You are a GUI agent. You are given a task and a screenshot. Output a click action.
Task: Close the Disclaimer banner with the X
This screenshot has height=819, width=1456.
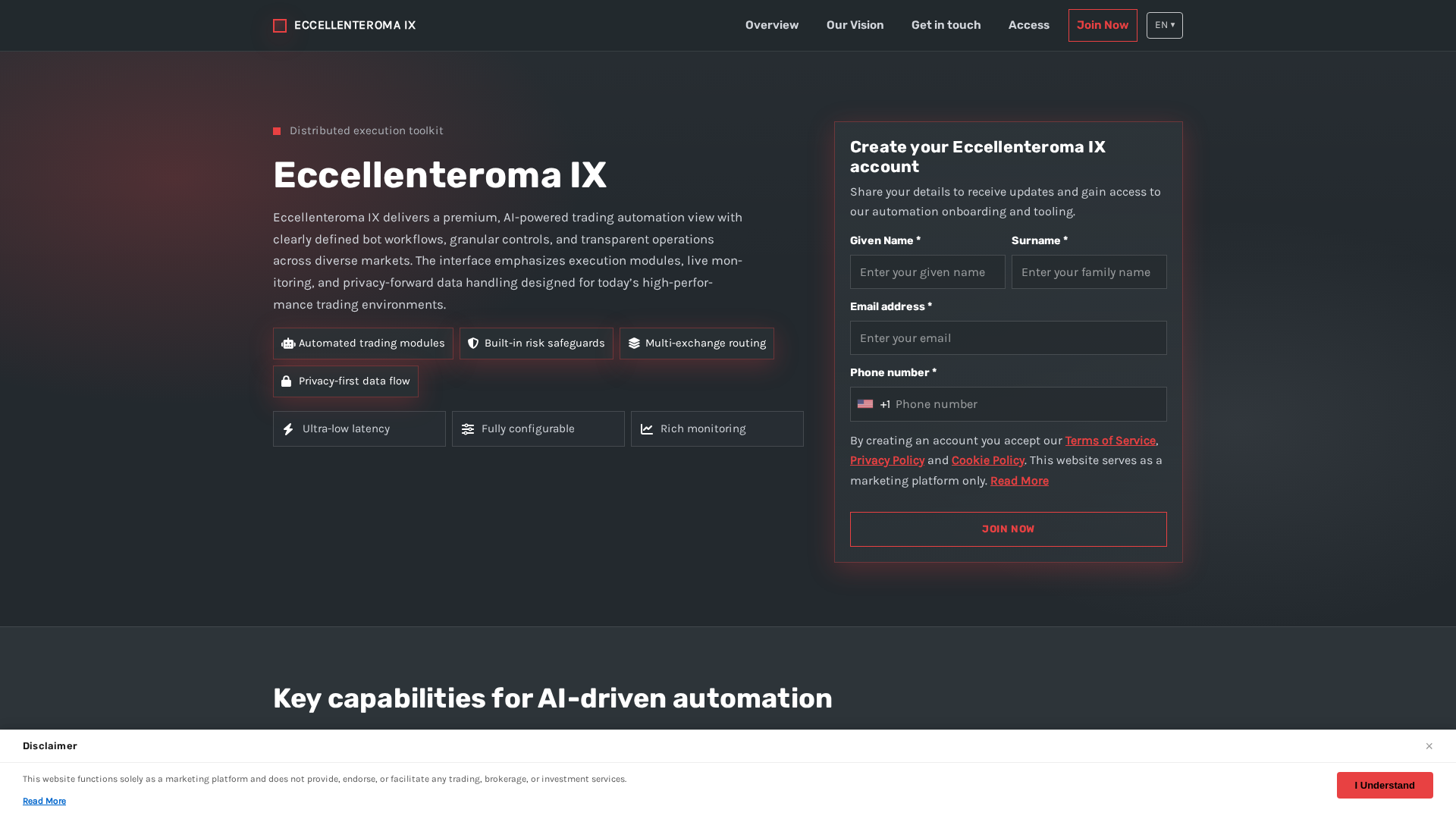[x=1429, y=746]
